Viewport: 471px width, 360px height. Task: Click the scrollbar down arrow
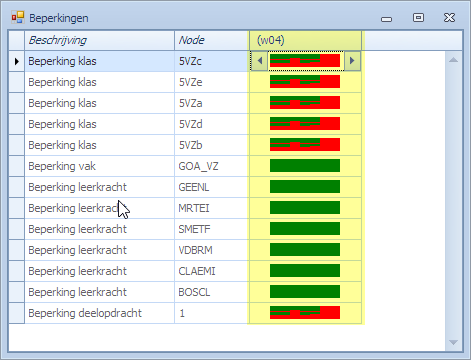coord(453,342)
